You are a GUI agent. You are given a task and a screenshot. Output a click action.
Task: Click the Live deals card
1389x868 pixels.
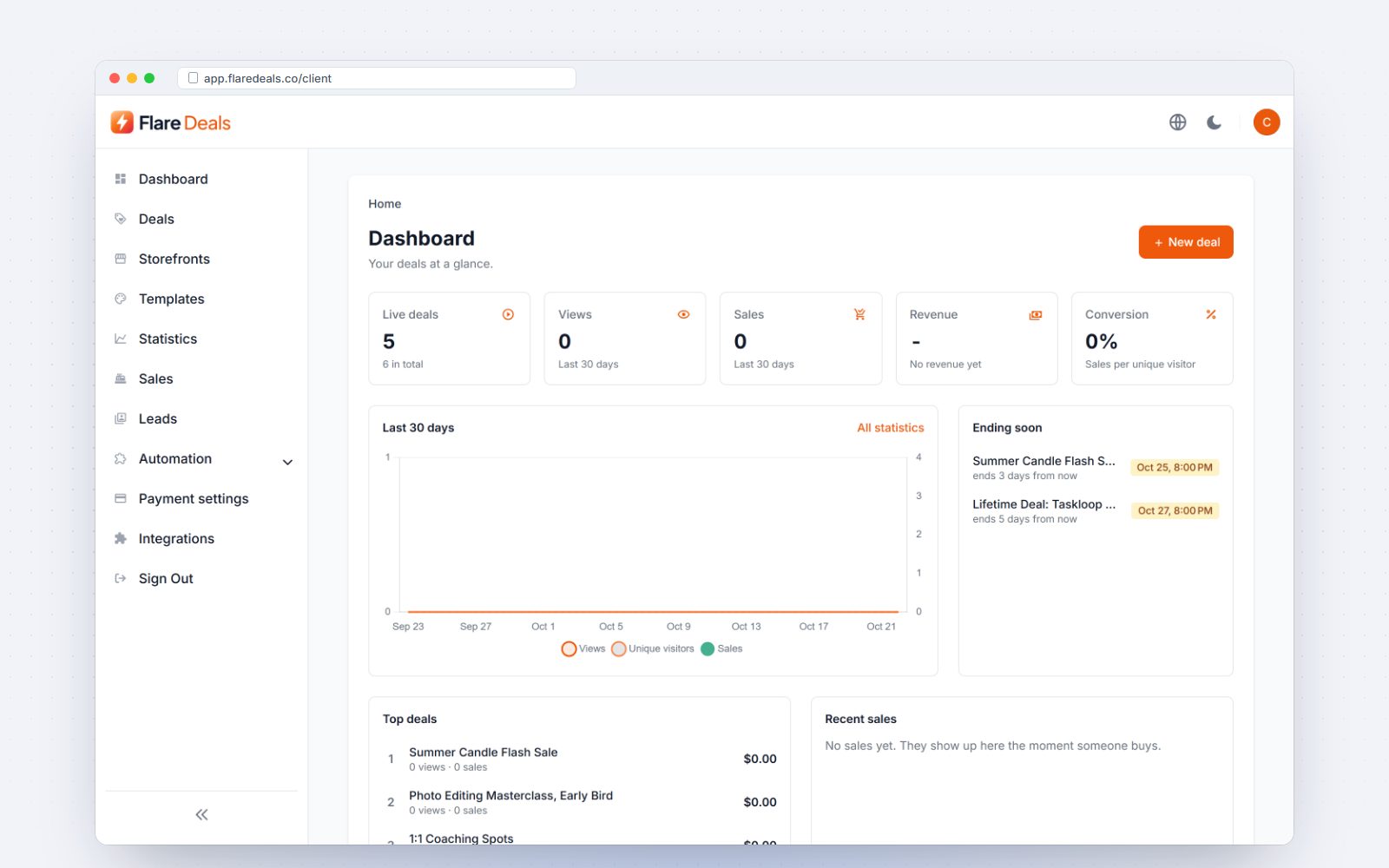point(449,339)
